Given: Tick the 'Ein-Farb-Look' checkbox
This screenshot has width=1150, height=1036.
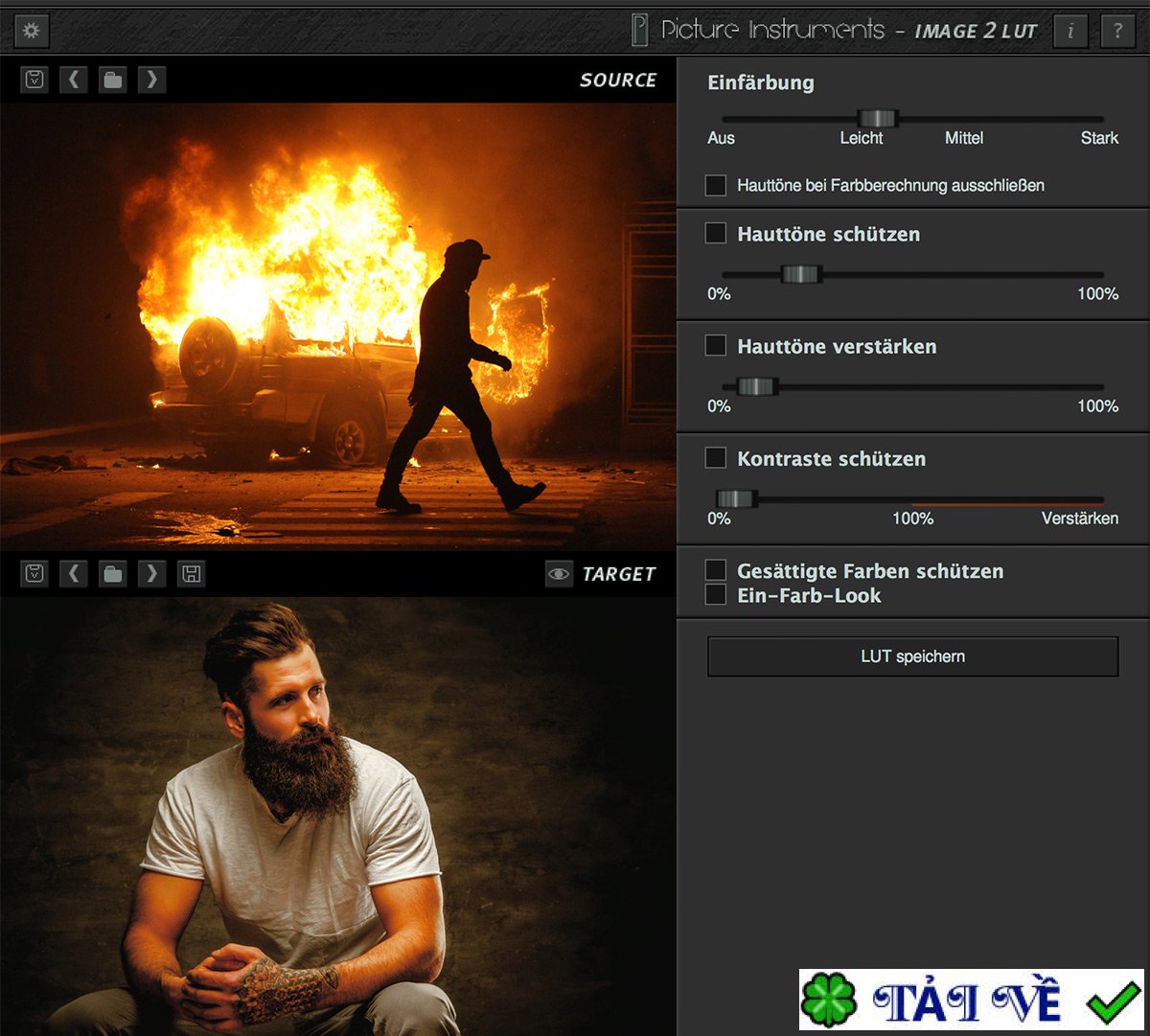Looking at the screenshot, I should point(716,595).
